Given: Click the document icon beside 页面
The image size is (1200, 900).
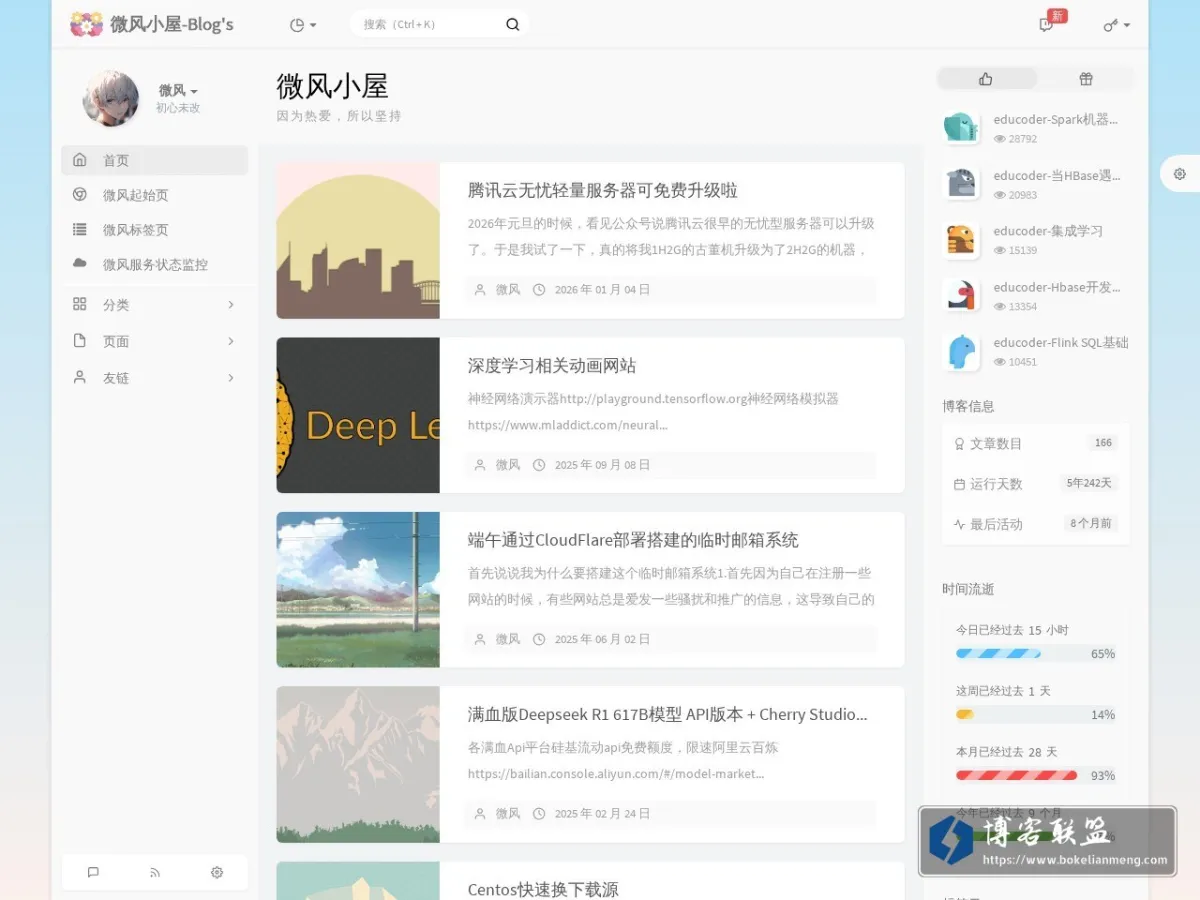Looking at the screenshot, I should [80, 341].
